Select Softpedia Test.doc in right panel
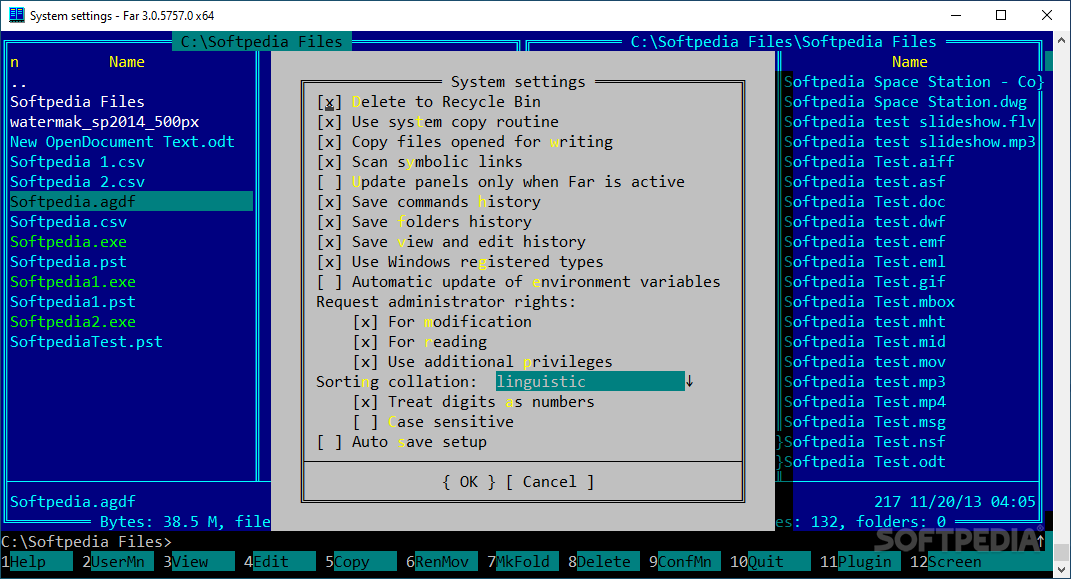 865,201
